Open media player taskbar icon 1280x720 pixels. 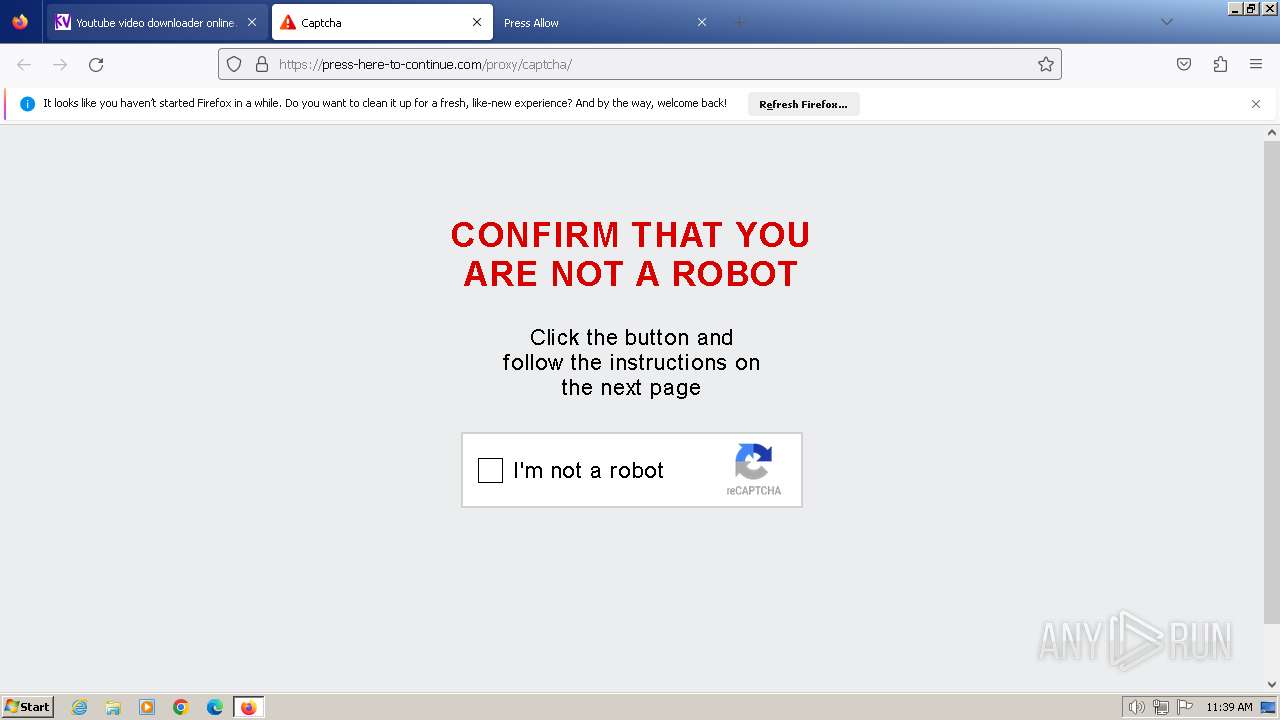[x=147, y=707]
